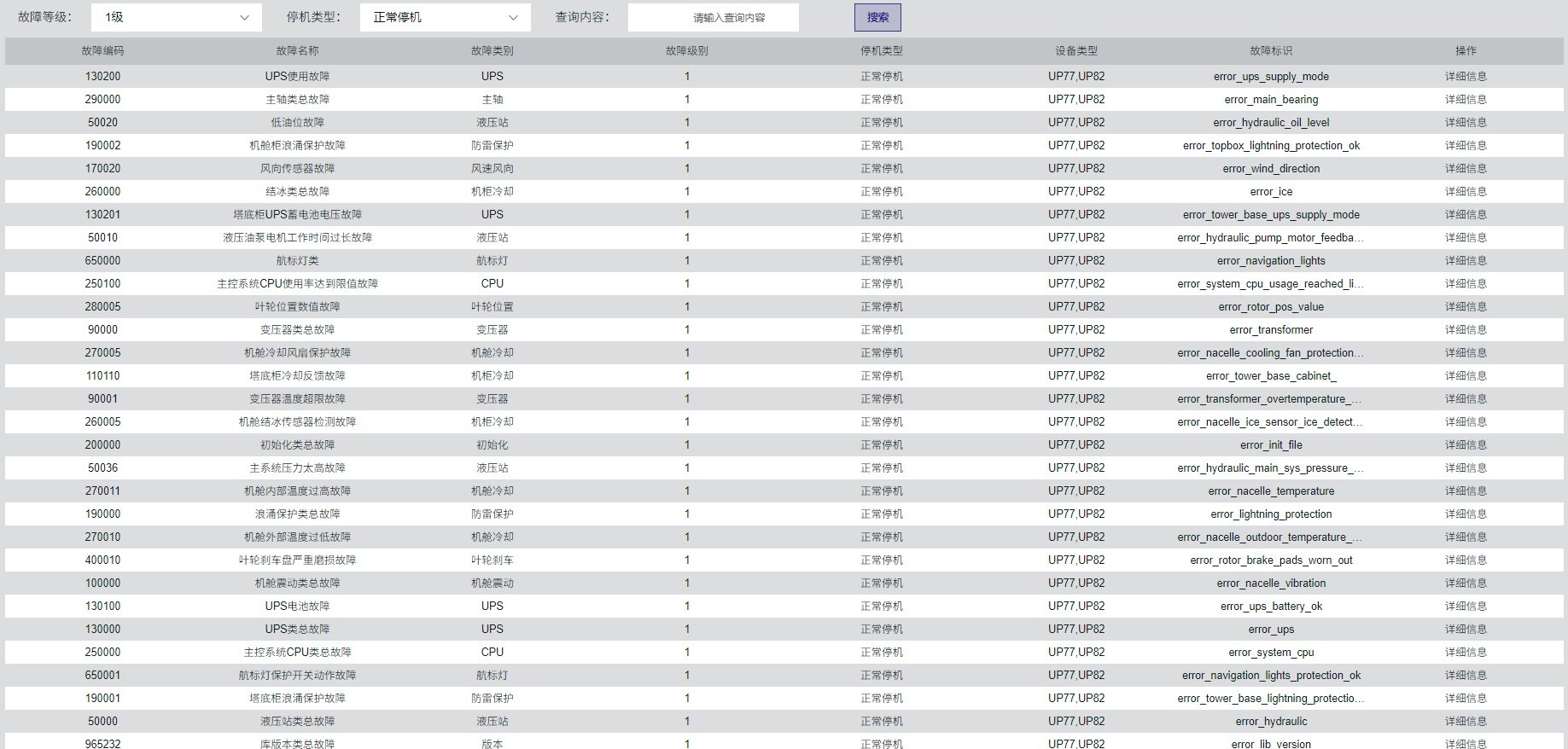Click the 故障编码 column header
This screenshot has height=749, width=1568.
point(102,51)
